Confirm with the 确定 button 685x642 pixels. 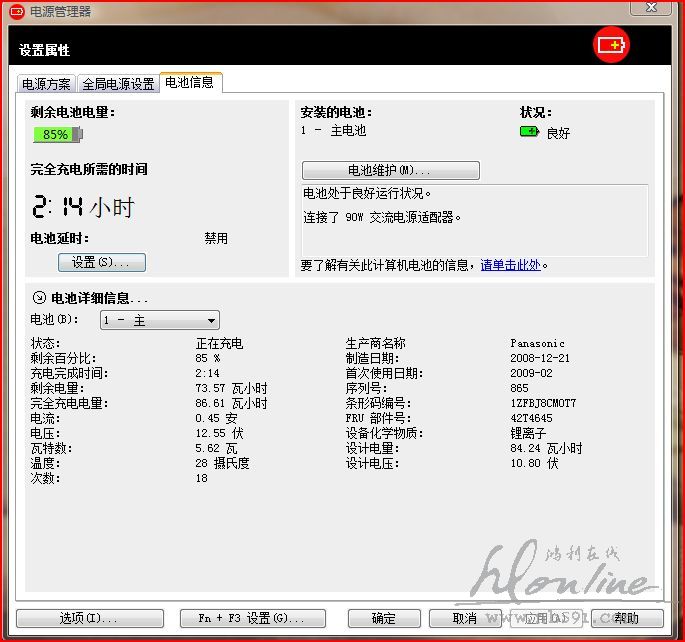pyautogui.click(x=383, y=618)
